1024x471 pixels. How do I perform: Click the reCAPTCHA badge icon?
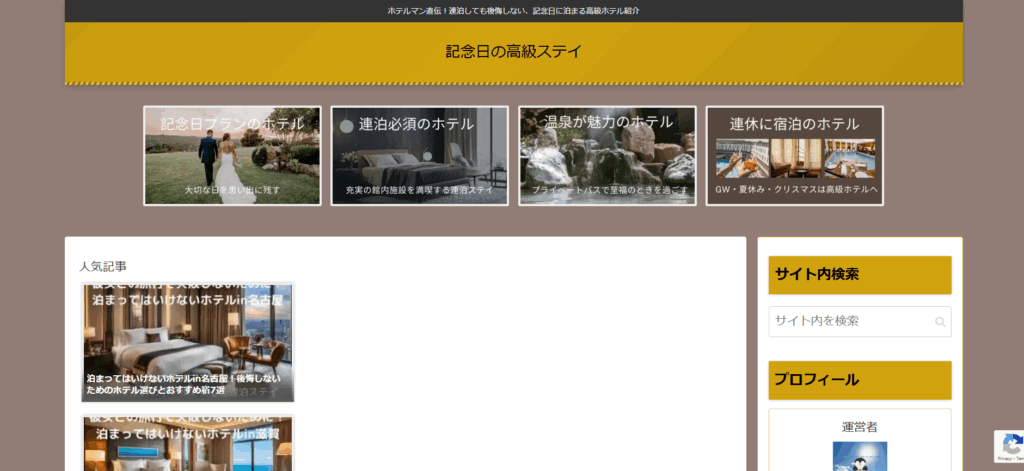click(x=1008, y=446)
